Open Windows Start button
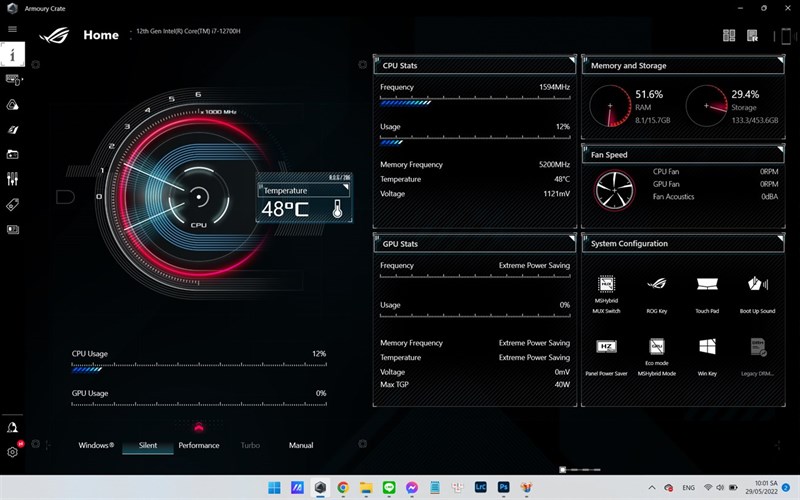Image resolution: width=800 pixels, height=500 pixels. pos(274,488)
